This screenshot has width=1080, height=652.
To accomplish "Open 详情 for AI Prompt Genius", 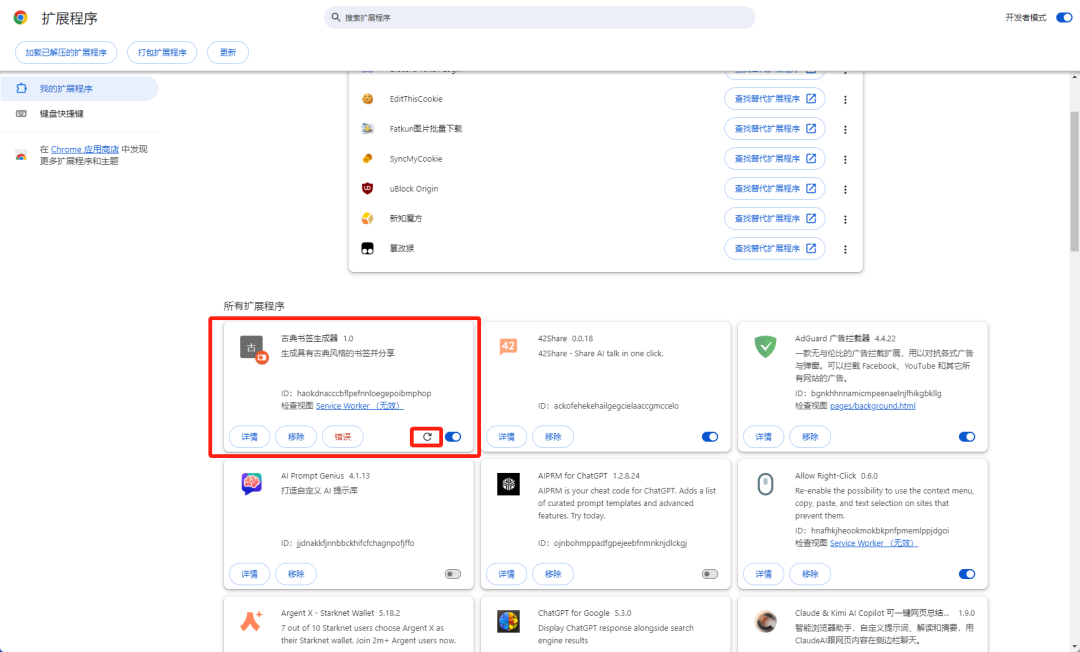I will 249,574.
